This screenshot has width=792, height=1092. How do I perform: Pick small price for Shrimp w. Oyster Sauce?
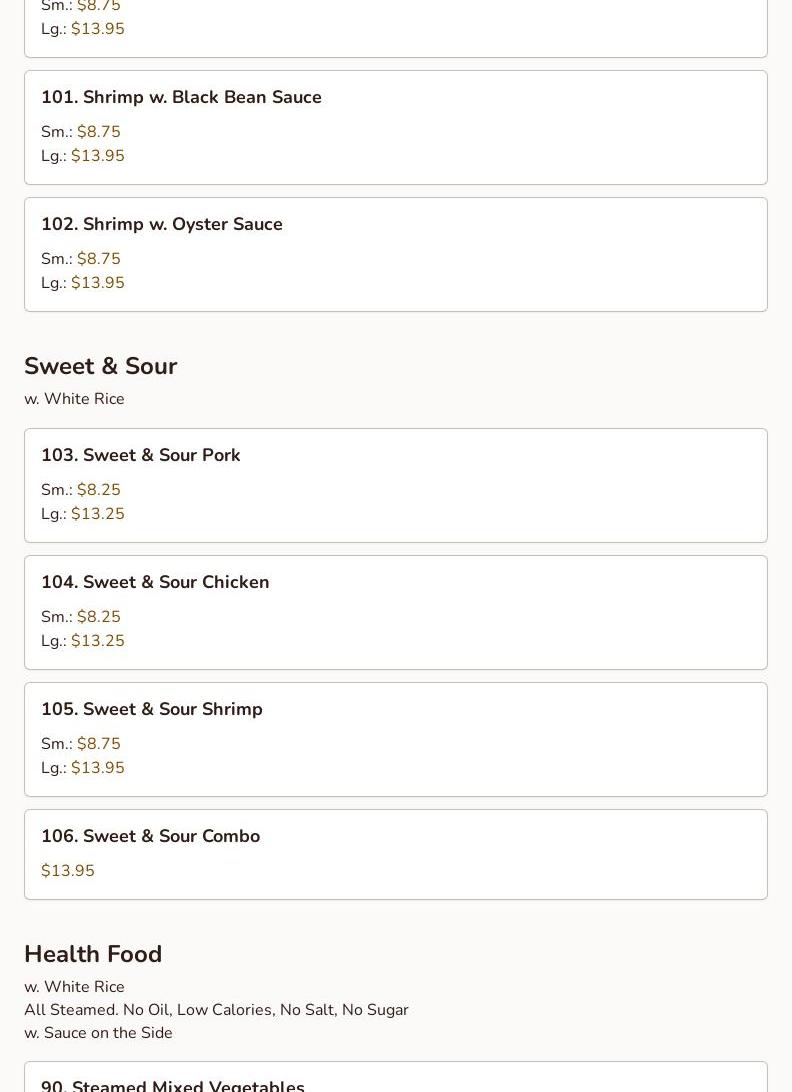(x=98, y=259)
